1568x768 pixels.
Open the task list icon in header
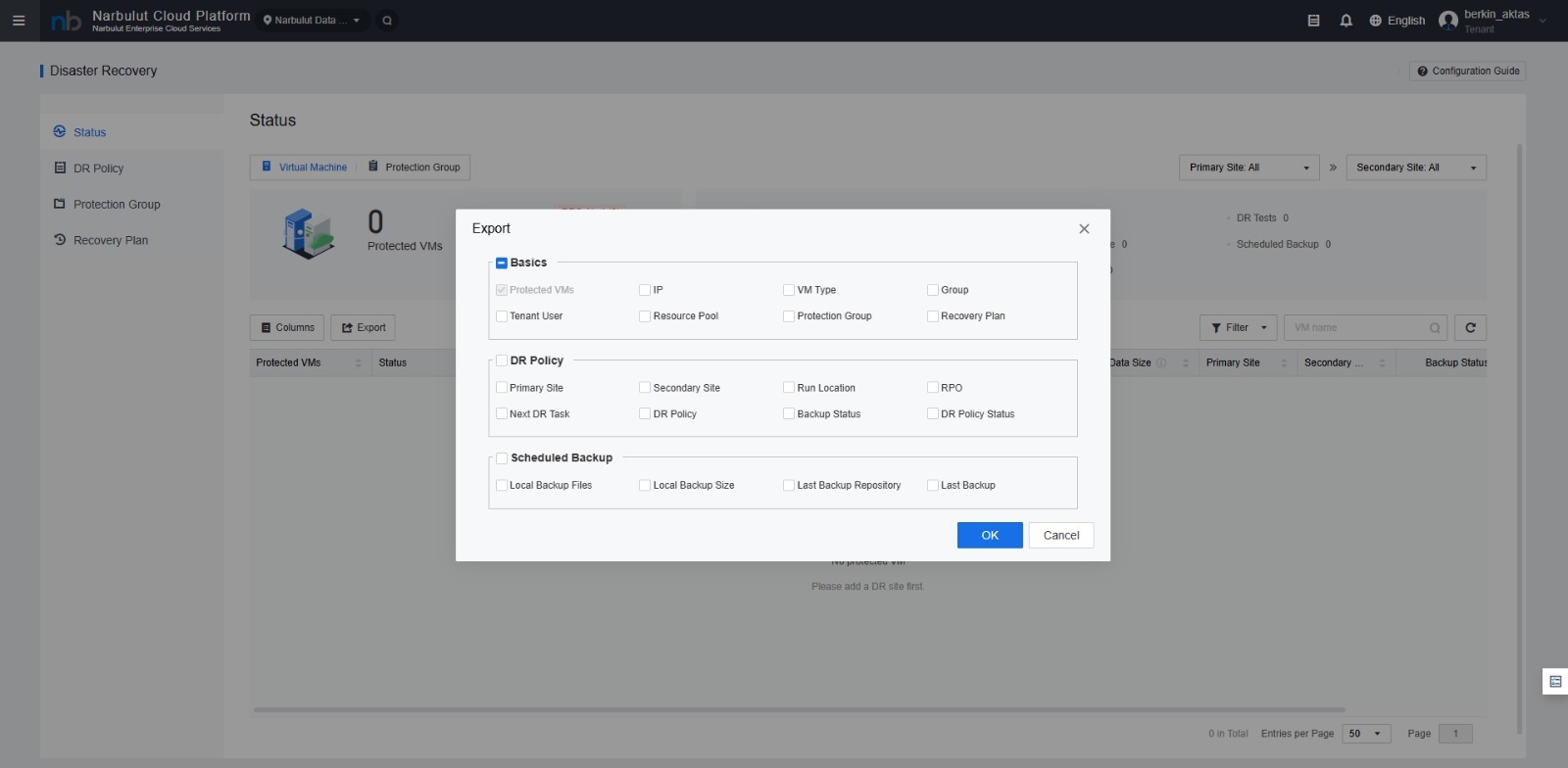(1313, 21)
